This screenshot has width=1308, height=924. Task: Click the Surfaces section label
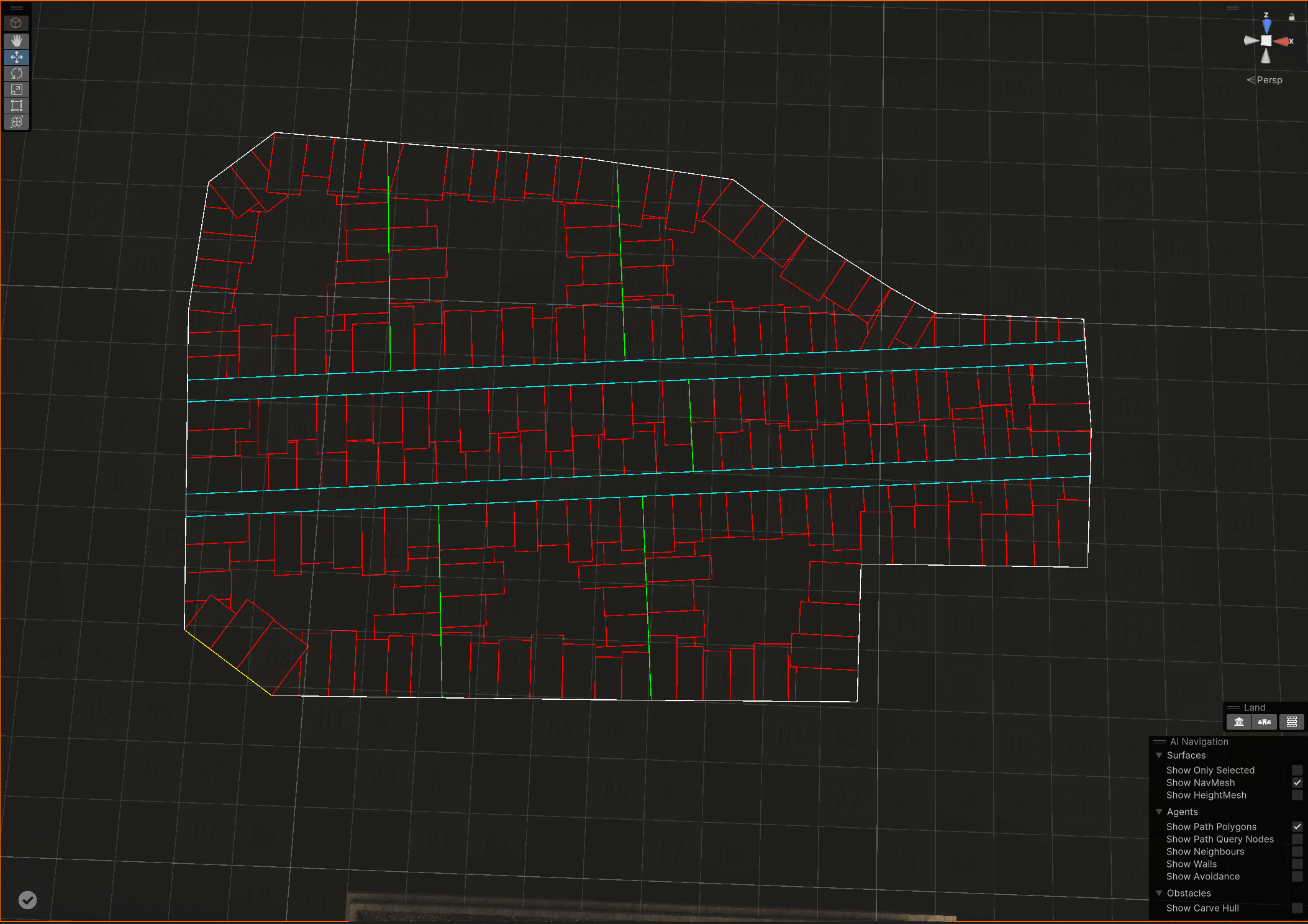tap(1186, 755)
